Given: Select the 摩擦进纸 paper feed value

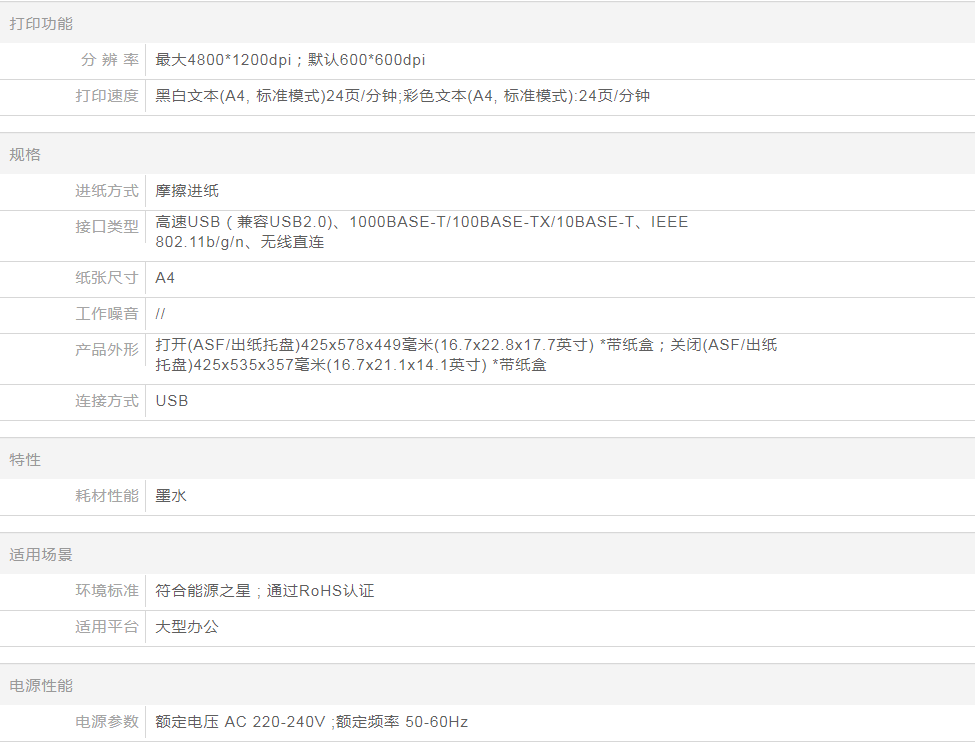Looking at the screenshot, I should (x=187, y=191).
